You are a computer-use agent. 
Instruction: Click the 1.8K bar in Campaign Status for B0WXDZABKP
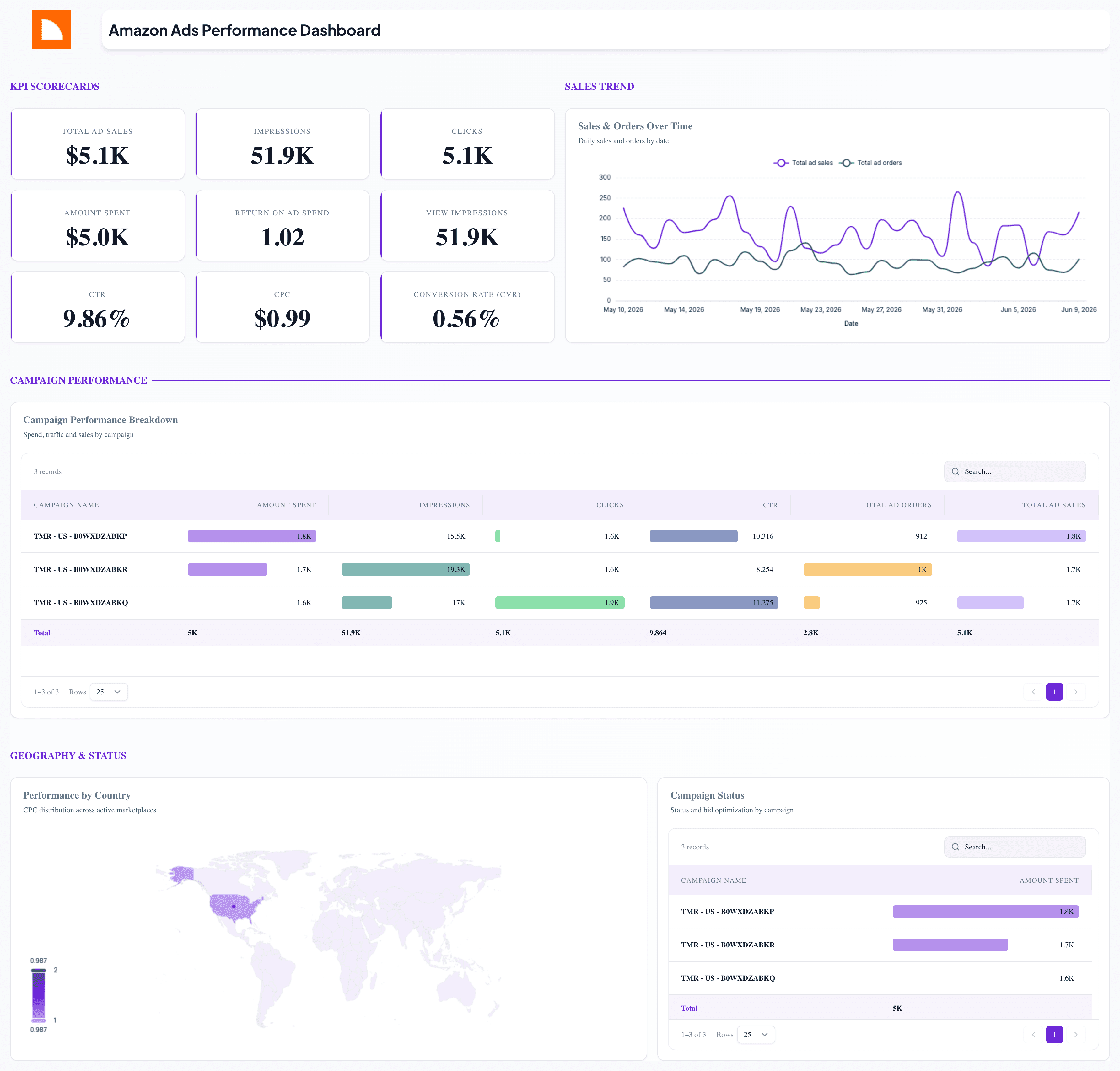[985, 911]
